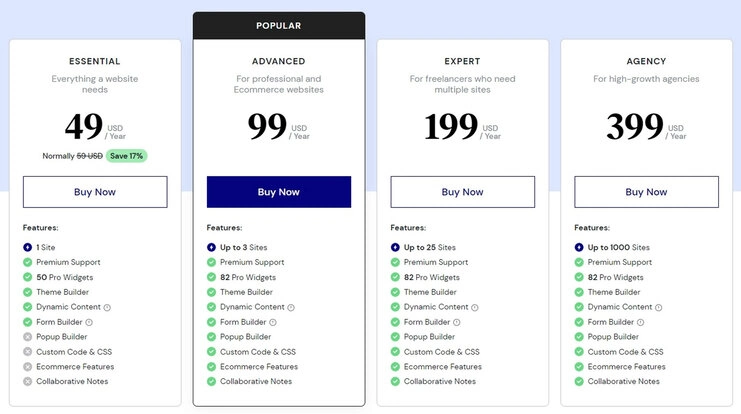Viewport: 741px width, 414px height.
Task: Open info tooltip for Advanced Form Builder
Action: [273, 322]
